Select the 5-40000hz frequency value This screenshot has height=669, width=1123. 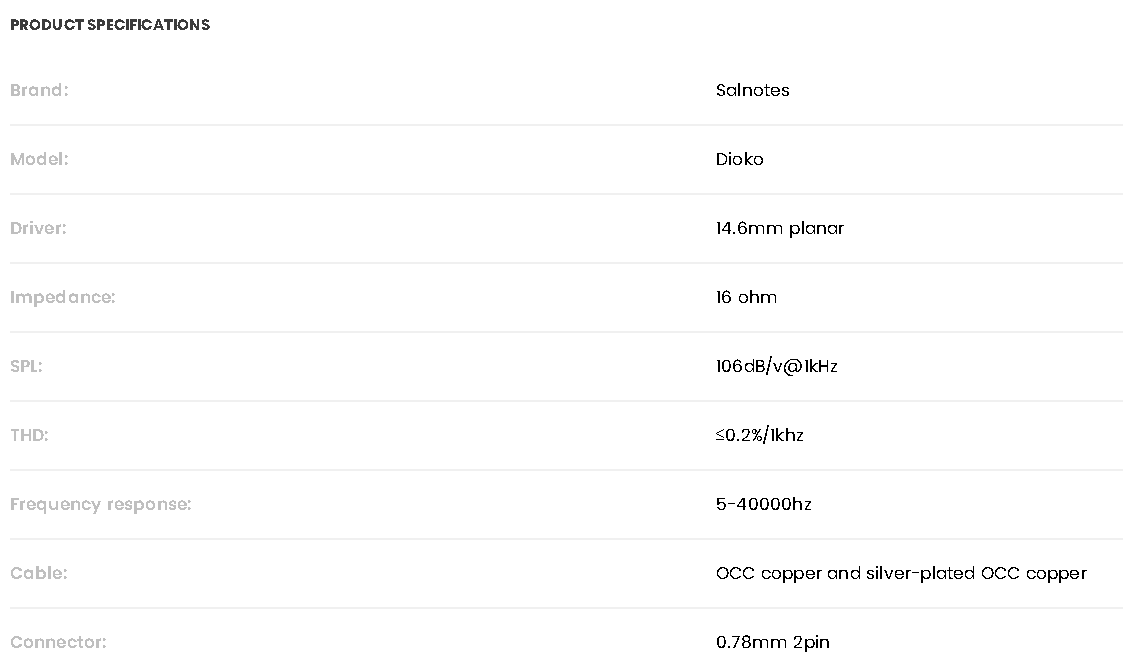click(x=763, y=504)
